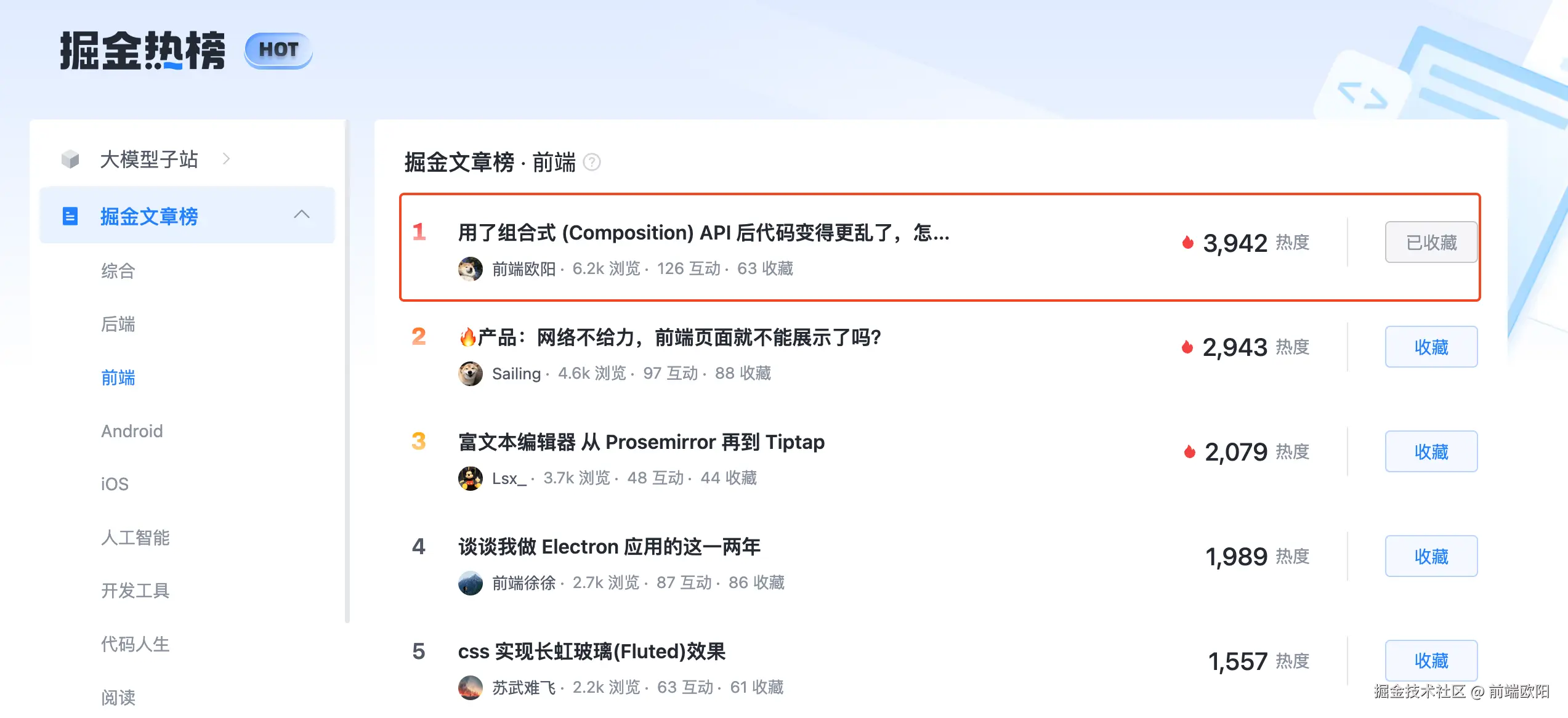This screenshot has height=718, width=1568.
Task: Select the Android category in sidebar
Action: click(132, 430)
